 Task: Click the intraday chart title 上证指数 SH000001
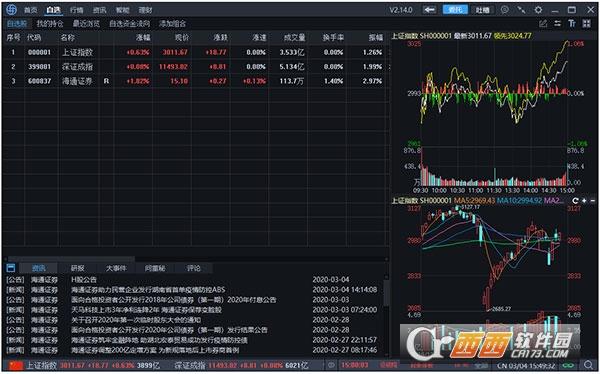(421, 36)
